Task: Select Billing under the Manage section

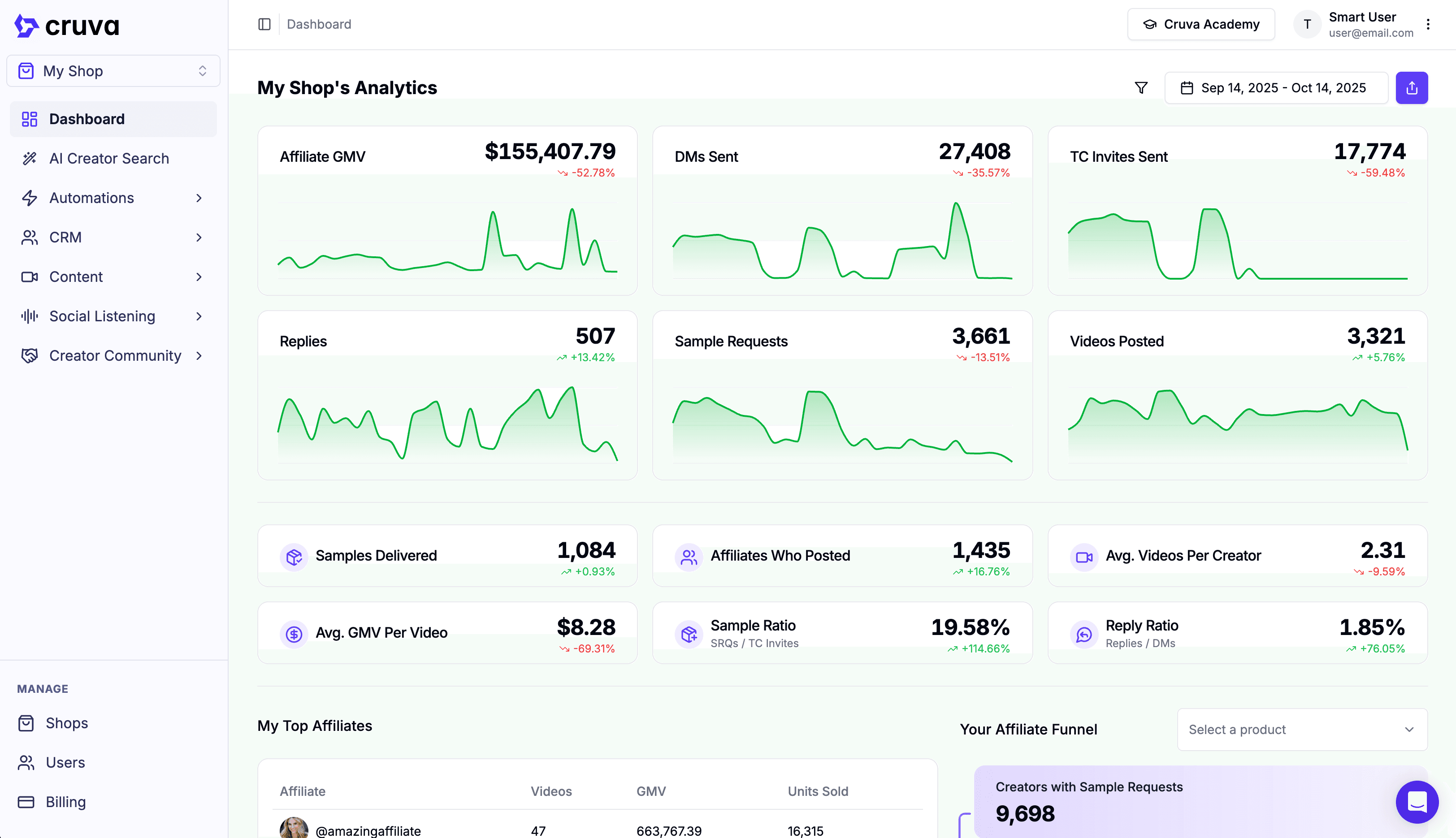Action: click(x=66, y=802)
